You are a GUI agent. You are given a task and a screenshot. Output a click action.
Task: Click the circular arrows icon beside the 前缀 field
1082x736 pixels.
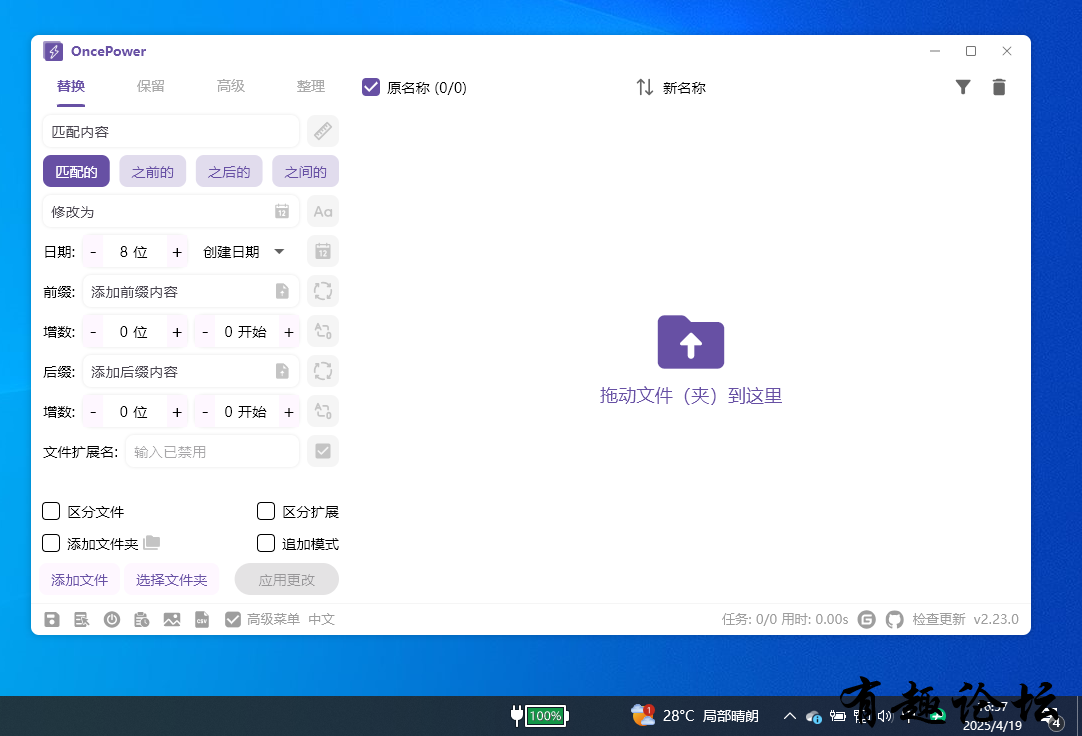(323, 291)
